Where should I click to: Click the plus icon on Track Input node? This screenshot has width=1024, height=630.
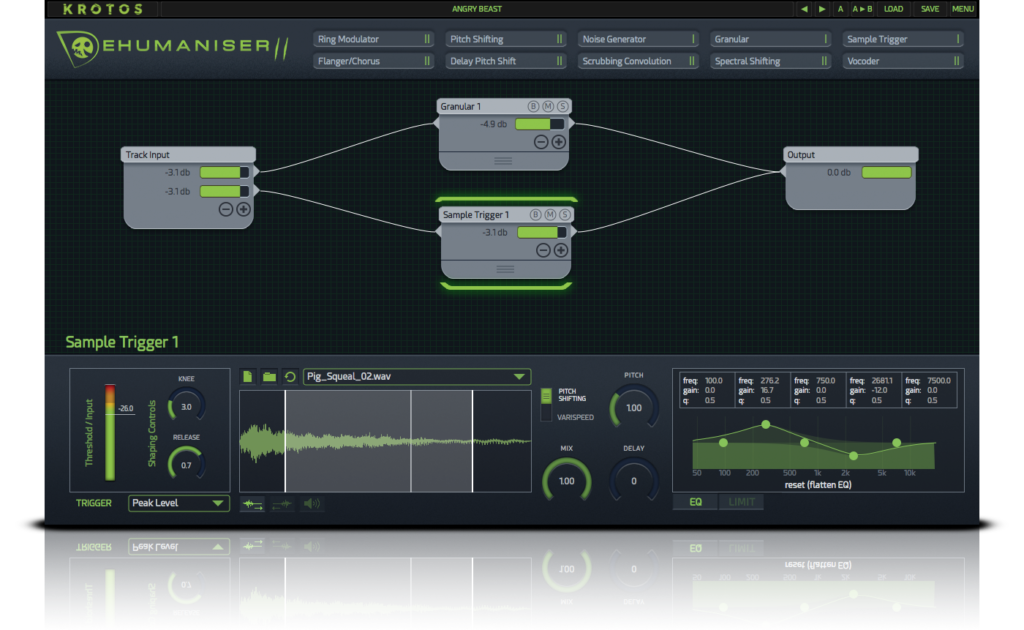tap(243, 209)
